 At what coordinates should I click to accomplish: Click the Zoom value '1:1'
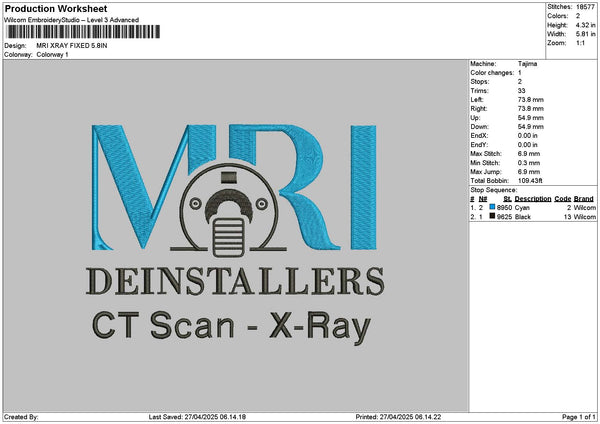(x=580, y=43)
